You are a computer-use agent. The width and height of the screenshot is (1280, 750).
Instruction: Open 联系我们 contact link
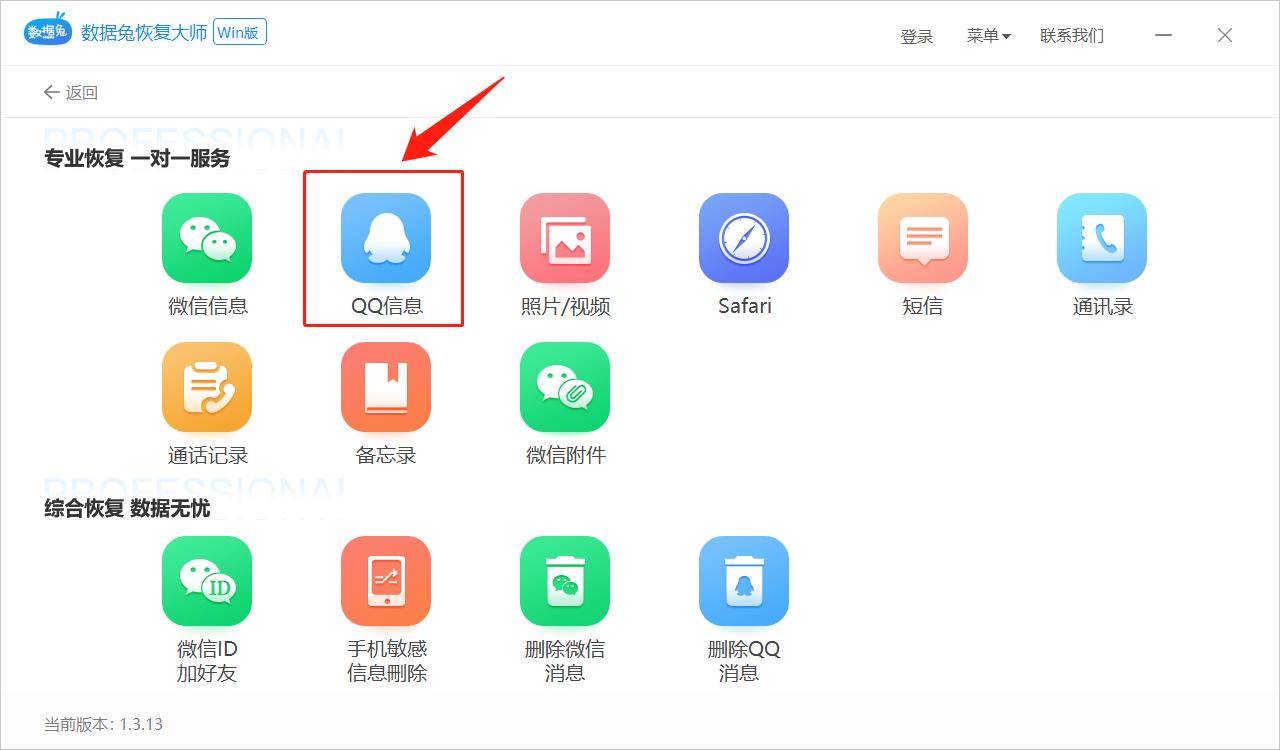tap(1072, 36)
